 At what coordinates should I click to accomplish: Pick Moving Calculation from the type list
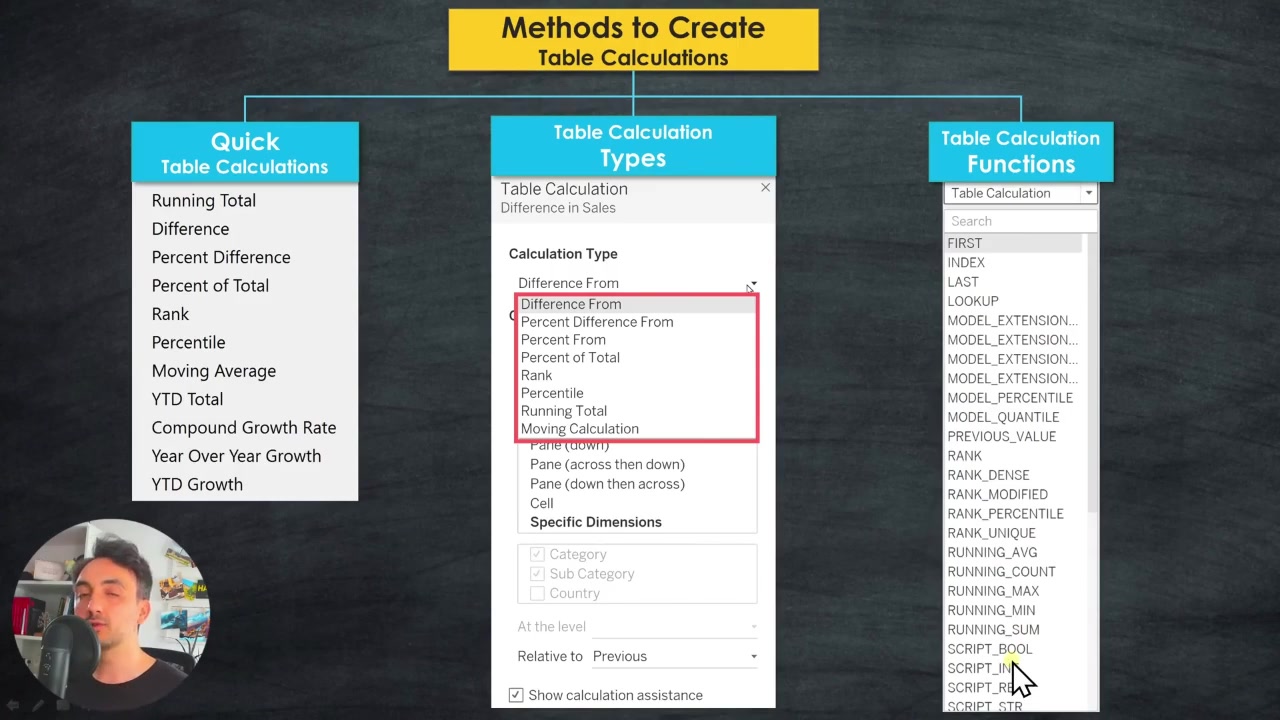tap(580, 429)
